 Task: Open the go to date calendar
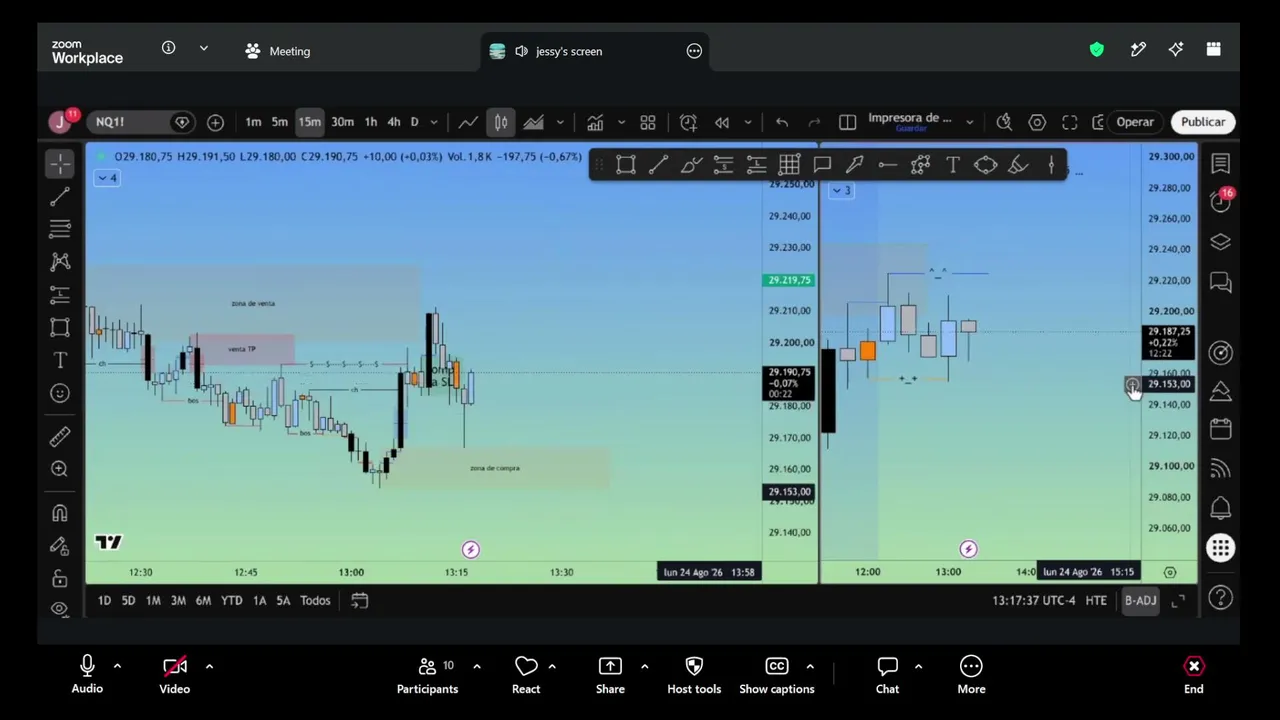coord(360,600)
